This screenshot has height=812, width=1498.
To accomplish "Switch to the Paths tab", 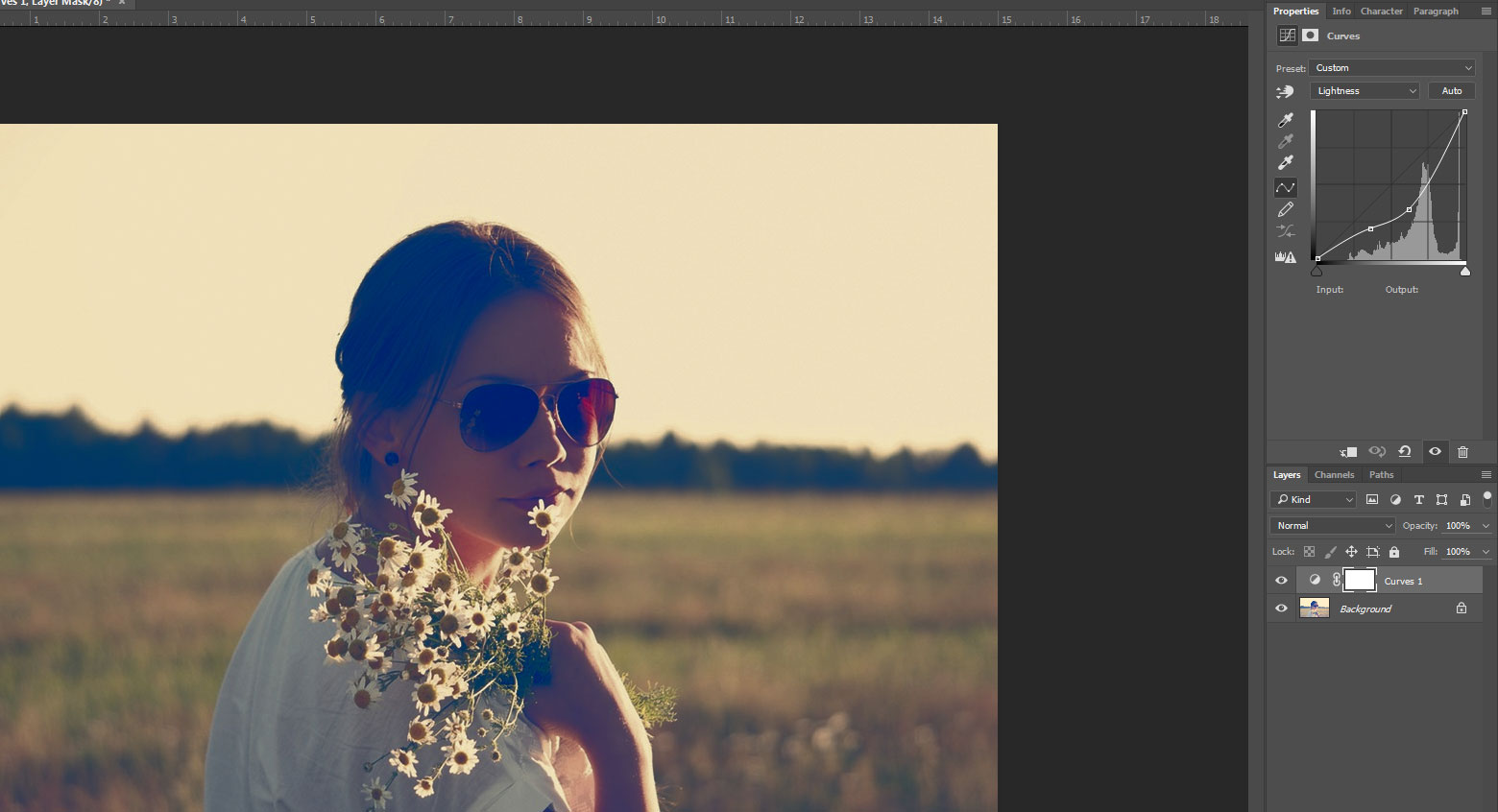I will pyautogui.click(x=1381, y=475).
